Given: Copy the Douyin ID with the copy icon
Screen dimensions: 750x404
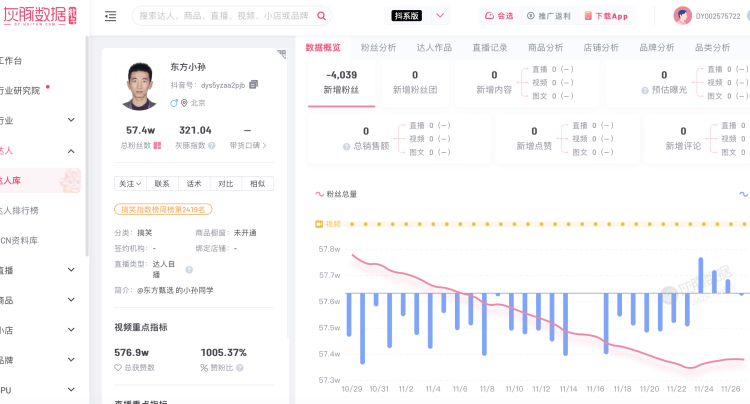Looking at the screenshot, I should [254, 85].
